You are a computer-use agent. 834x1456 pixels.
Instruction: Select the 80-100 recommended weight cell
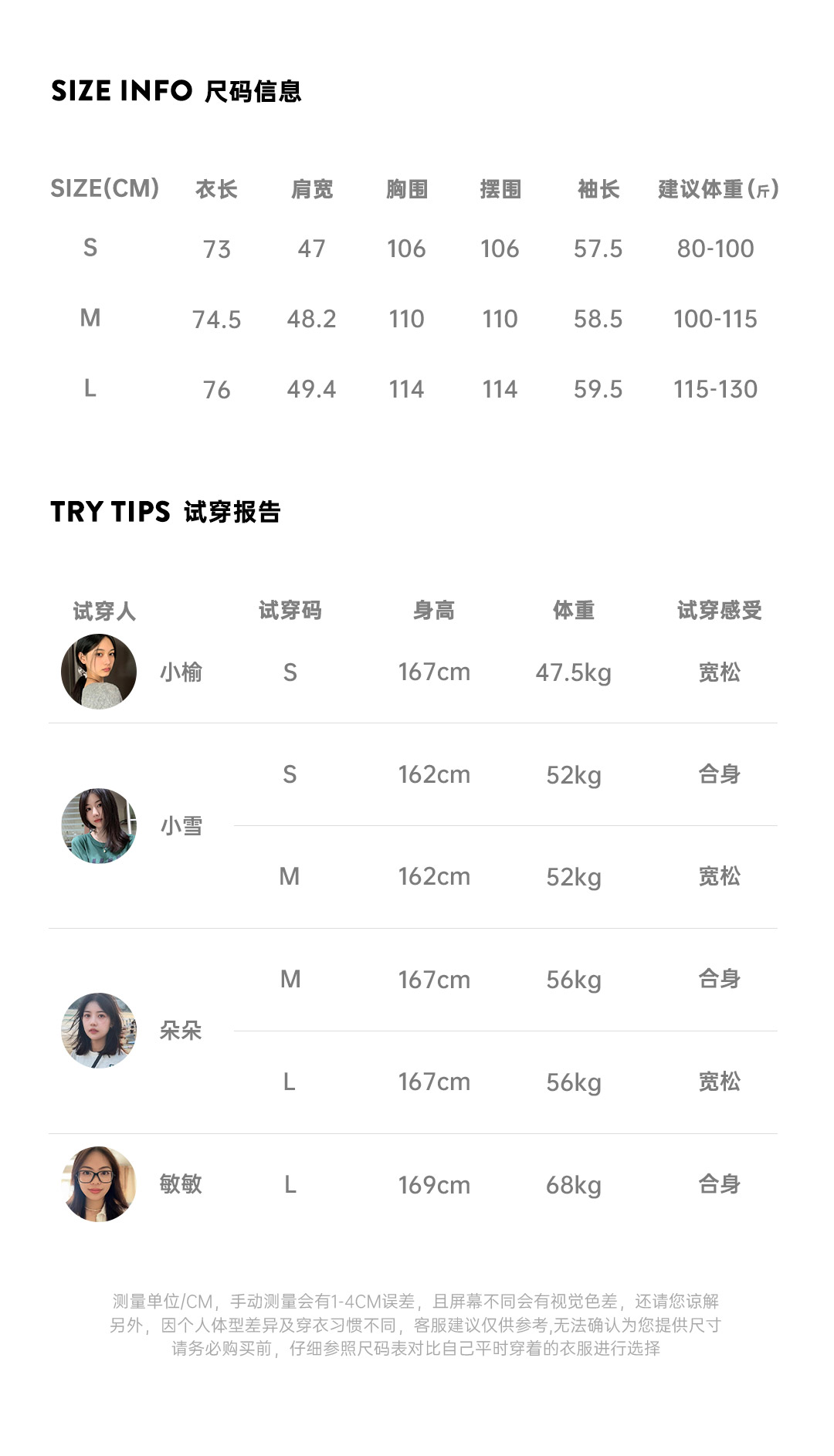[x=715, y=249]
